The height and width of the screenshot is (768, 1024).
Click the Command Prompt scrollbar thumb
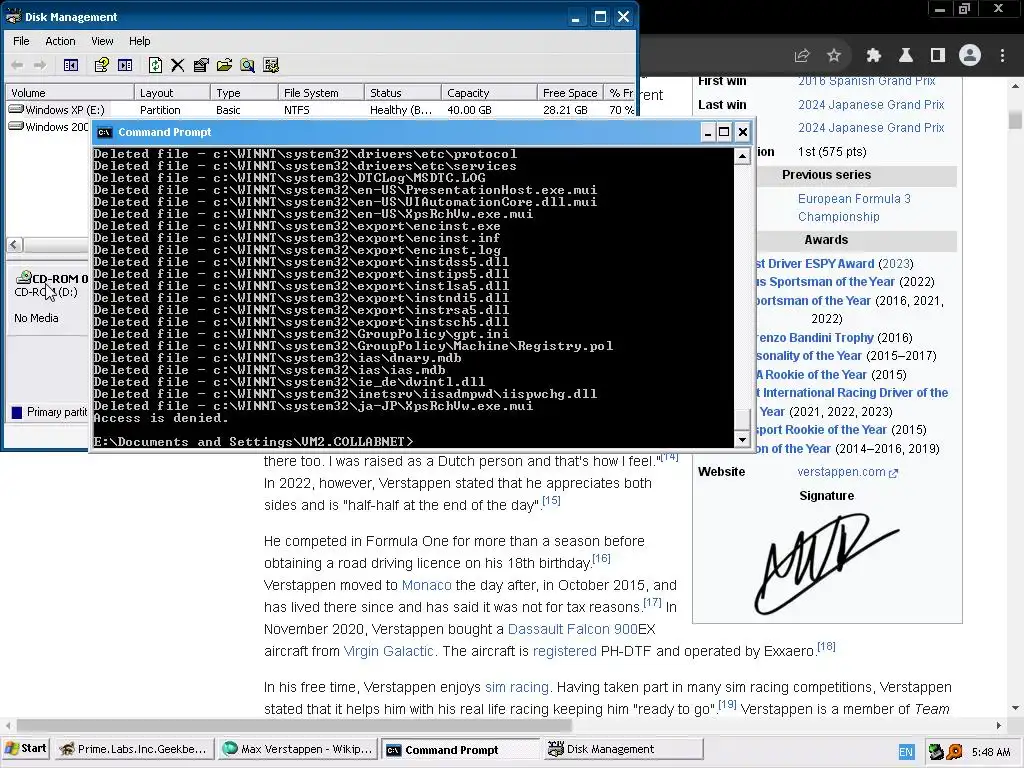[x=742, y=419]
